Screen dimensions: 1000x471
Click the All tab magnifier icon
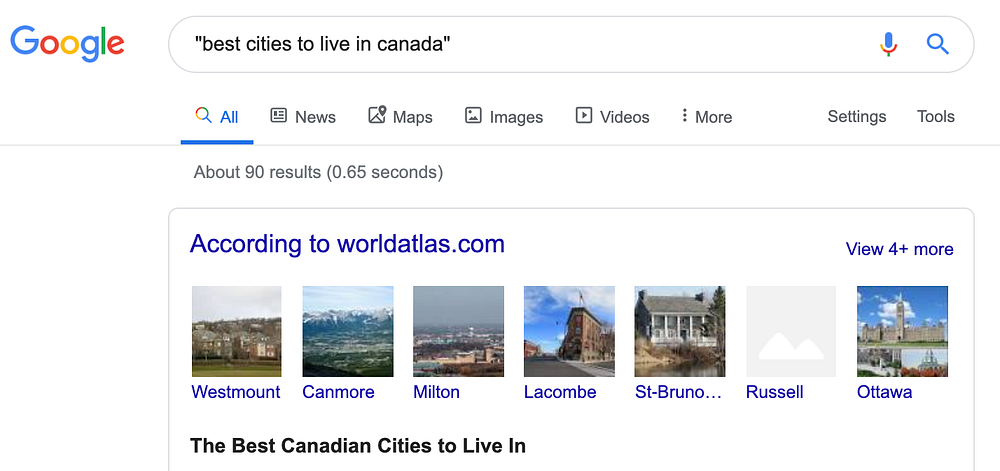tap(203, 116)
